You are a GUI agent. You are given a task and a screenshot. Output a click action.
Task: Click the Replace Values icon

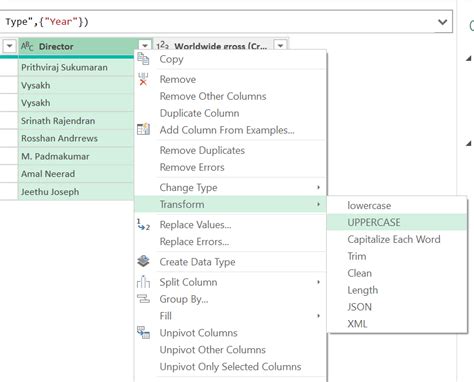click(x=143, y=225)
